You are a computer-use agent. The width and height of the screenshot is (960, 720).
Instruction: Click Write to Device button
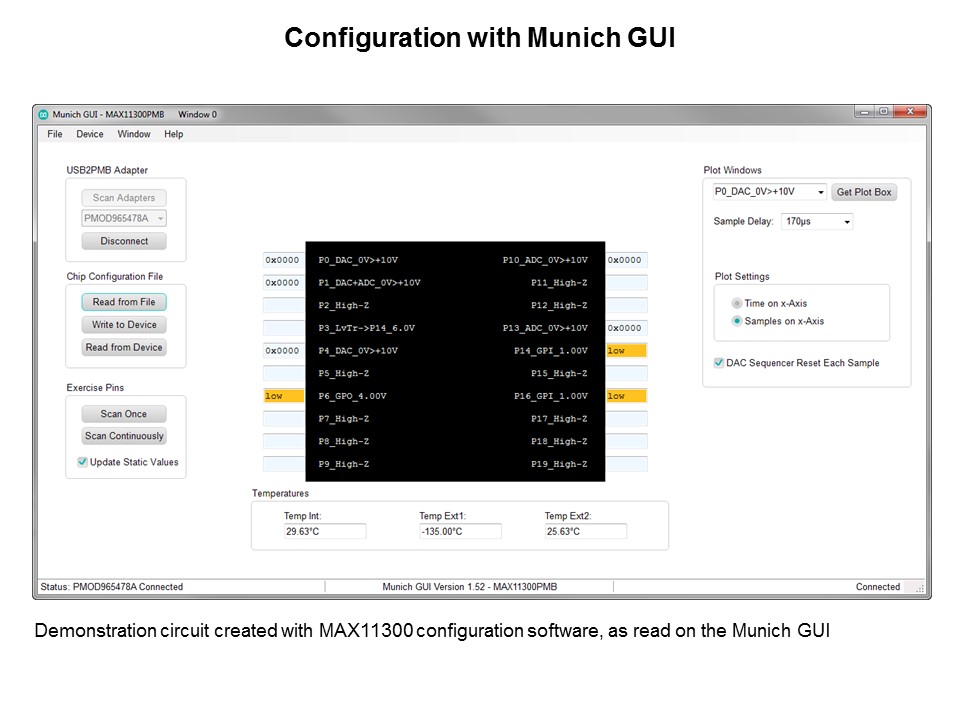pyautogui.click(x=124, y=324)
